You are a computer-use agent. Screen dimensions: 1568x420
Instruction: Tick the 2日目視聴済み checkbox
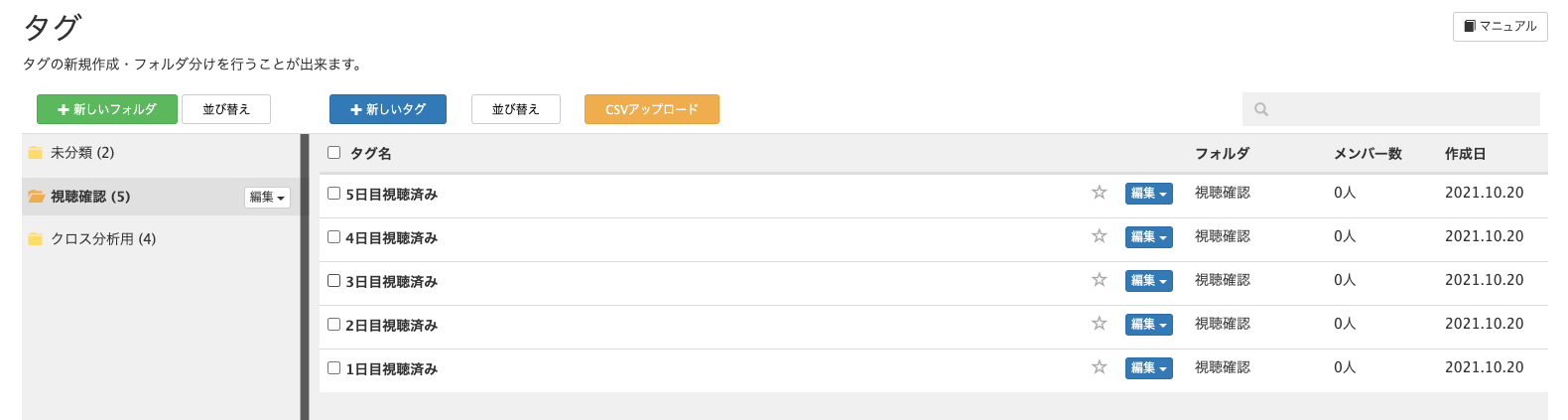click(x=334, y=325)
